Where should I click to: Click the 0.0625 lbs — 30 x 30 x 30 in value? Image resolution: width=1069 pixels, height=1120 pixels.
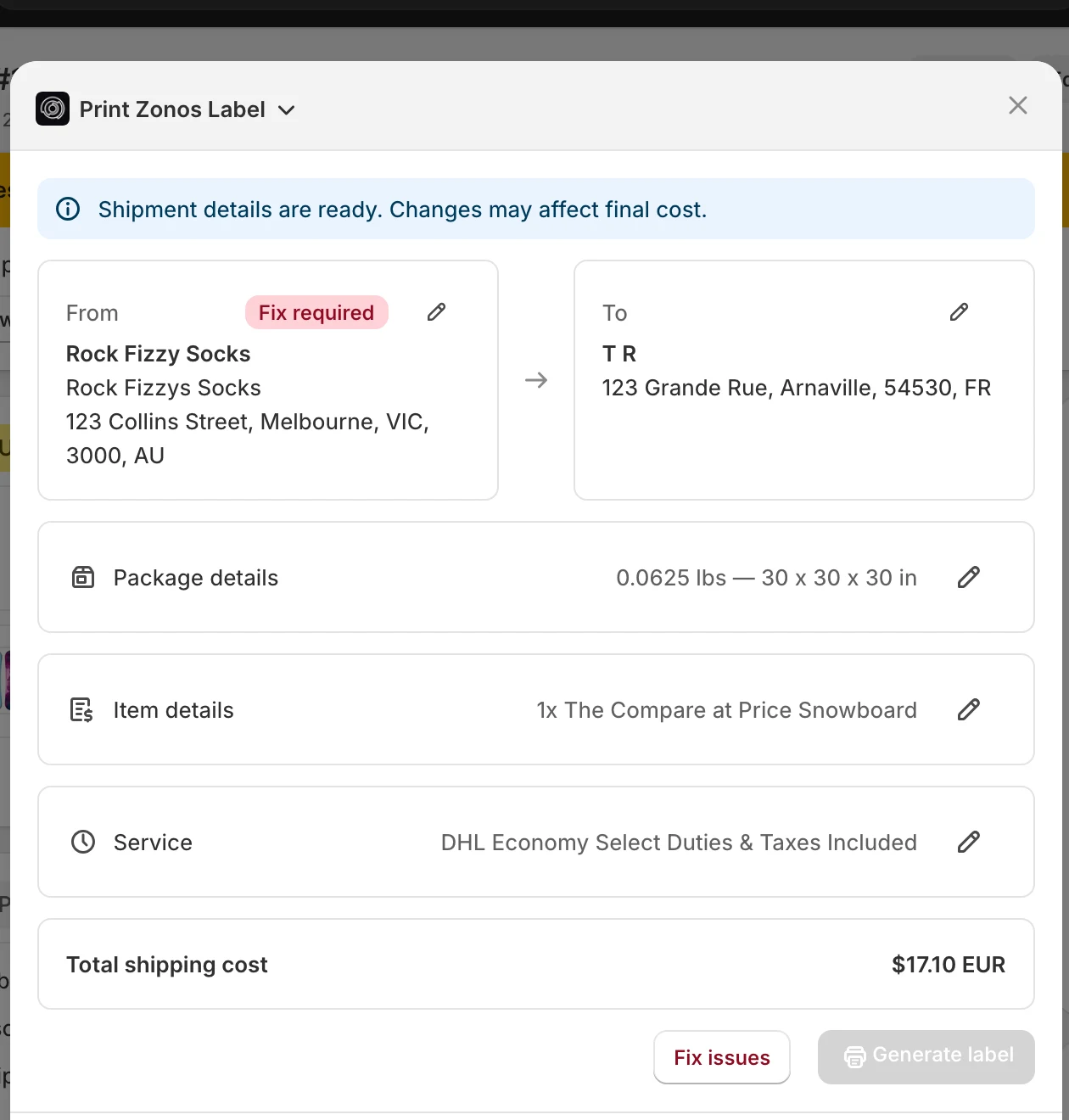767,578
